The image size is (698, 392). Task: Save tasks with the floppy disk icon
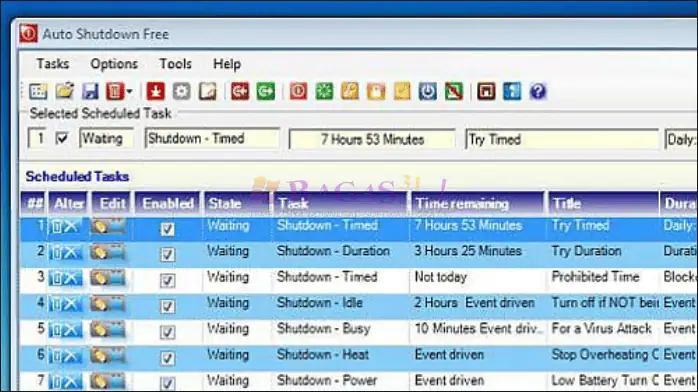[x=90, y=91]
